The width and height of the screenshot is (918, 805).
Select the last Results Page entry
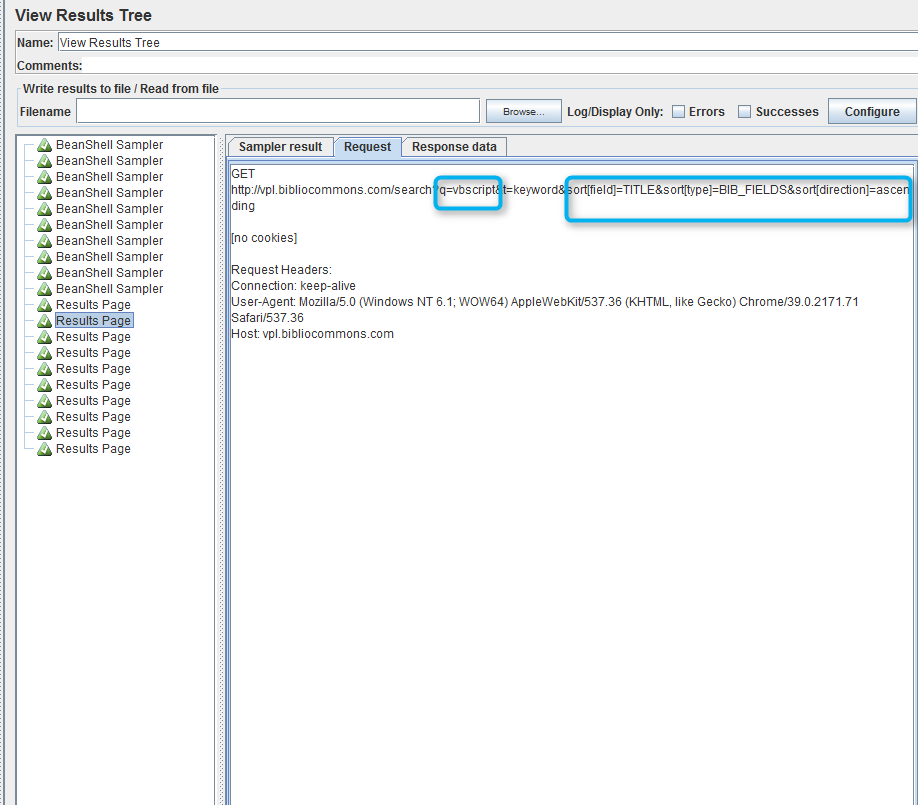(94, 449)
